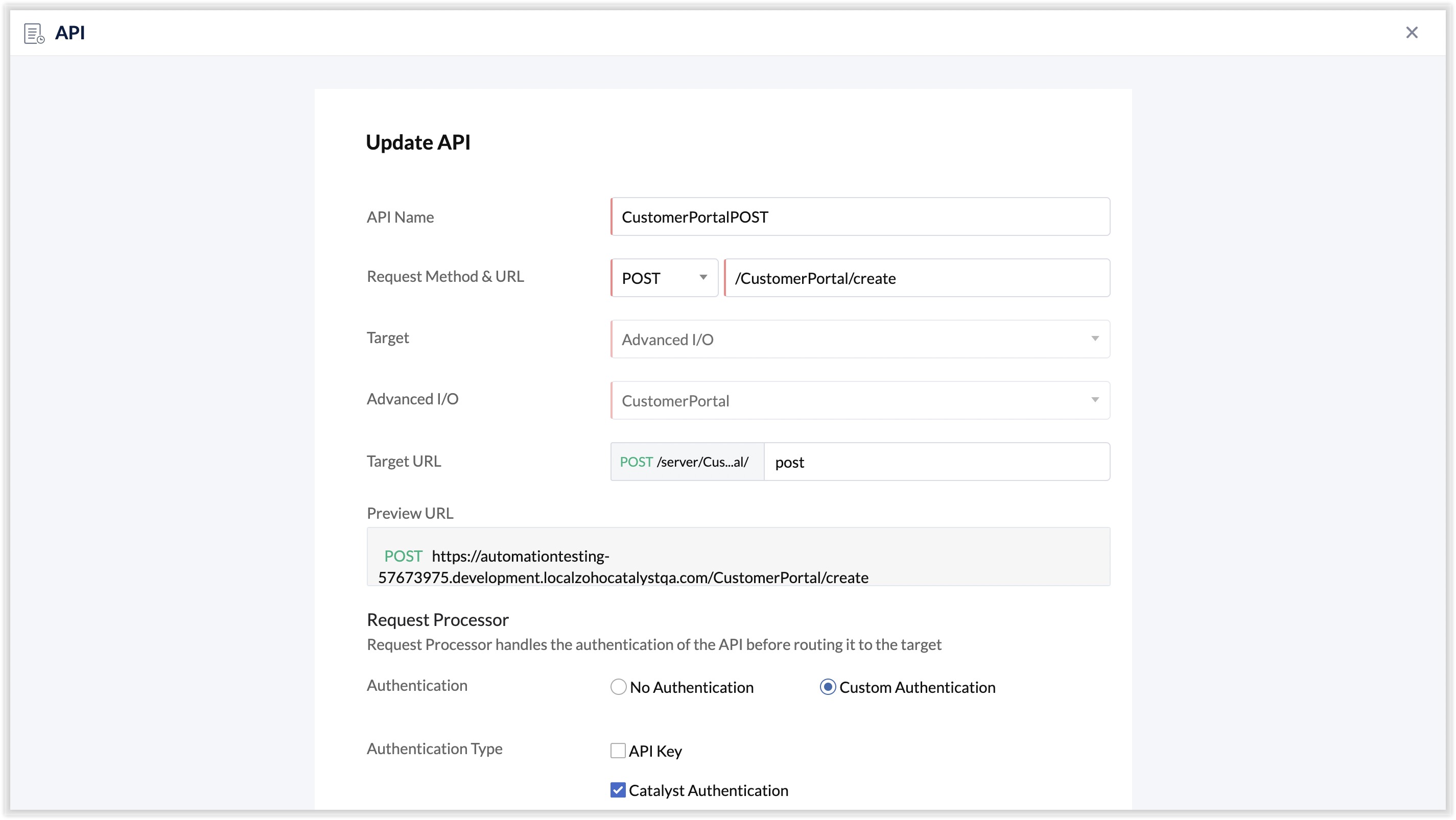Click the Target URL post input field

point(936,462)
